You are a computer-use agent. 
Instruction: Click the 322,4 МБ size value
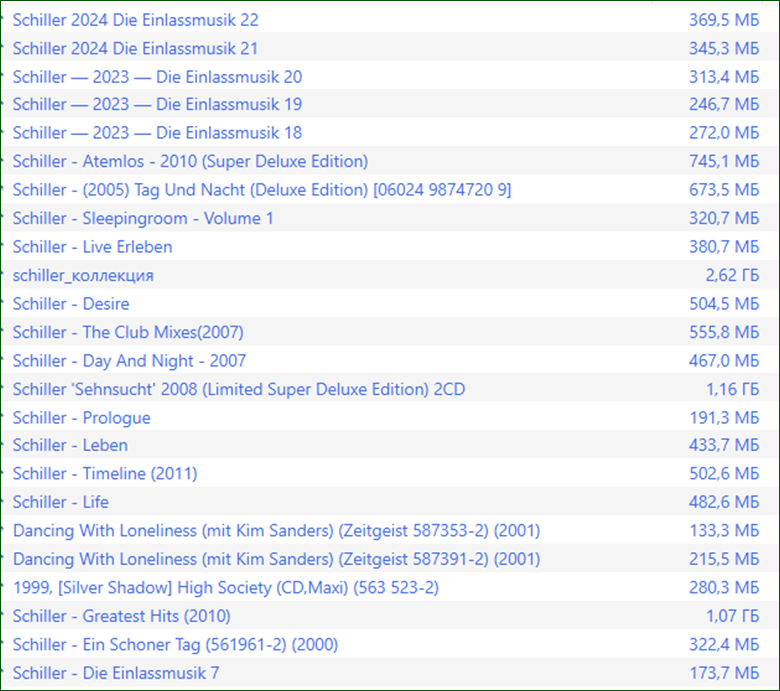724,645
